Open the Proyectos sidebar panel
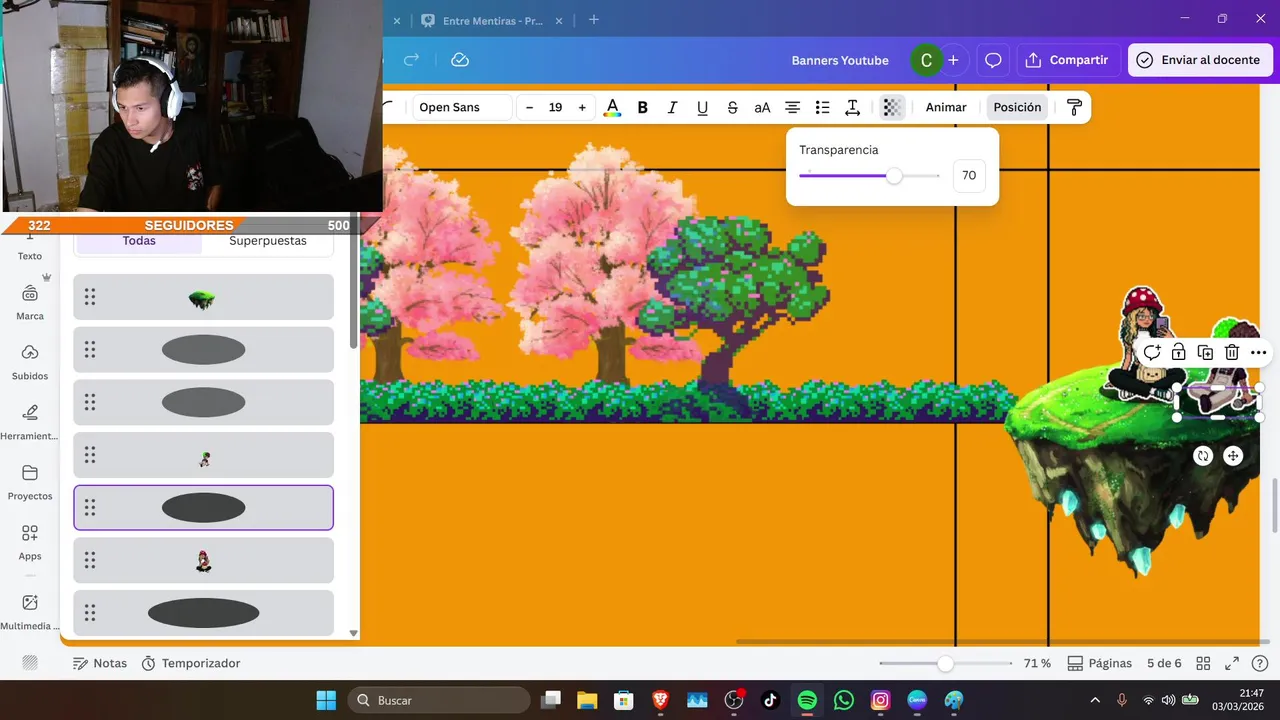1280x720 pixels. [30, 482]
